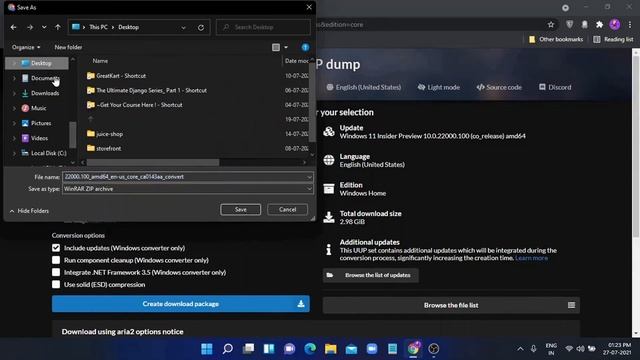Click Browse the list of updates
Screen dimensions: 640x360
coord(371,275)
